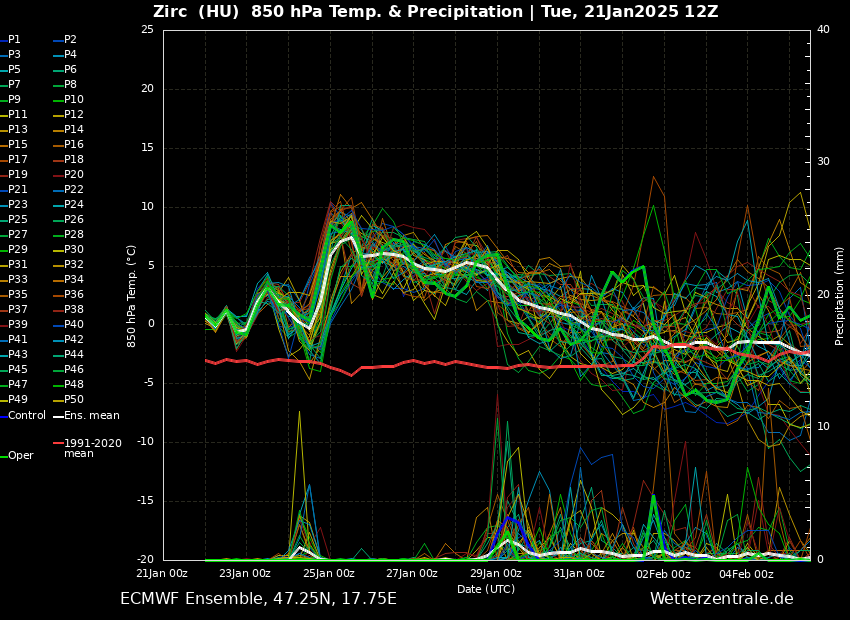850x620 pixels.
Task: Click the Ens. mean legend label
Action: coord(91,416)
